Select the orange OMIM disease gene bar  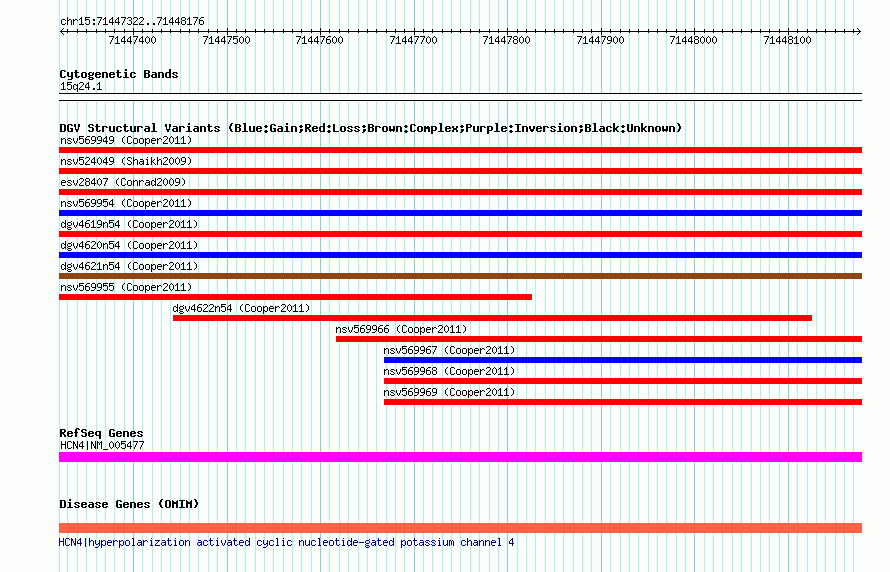[x=460, y=528]
